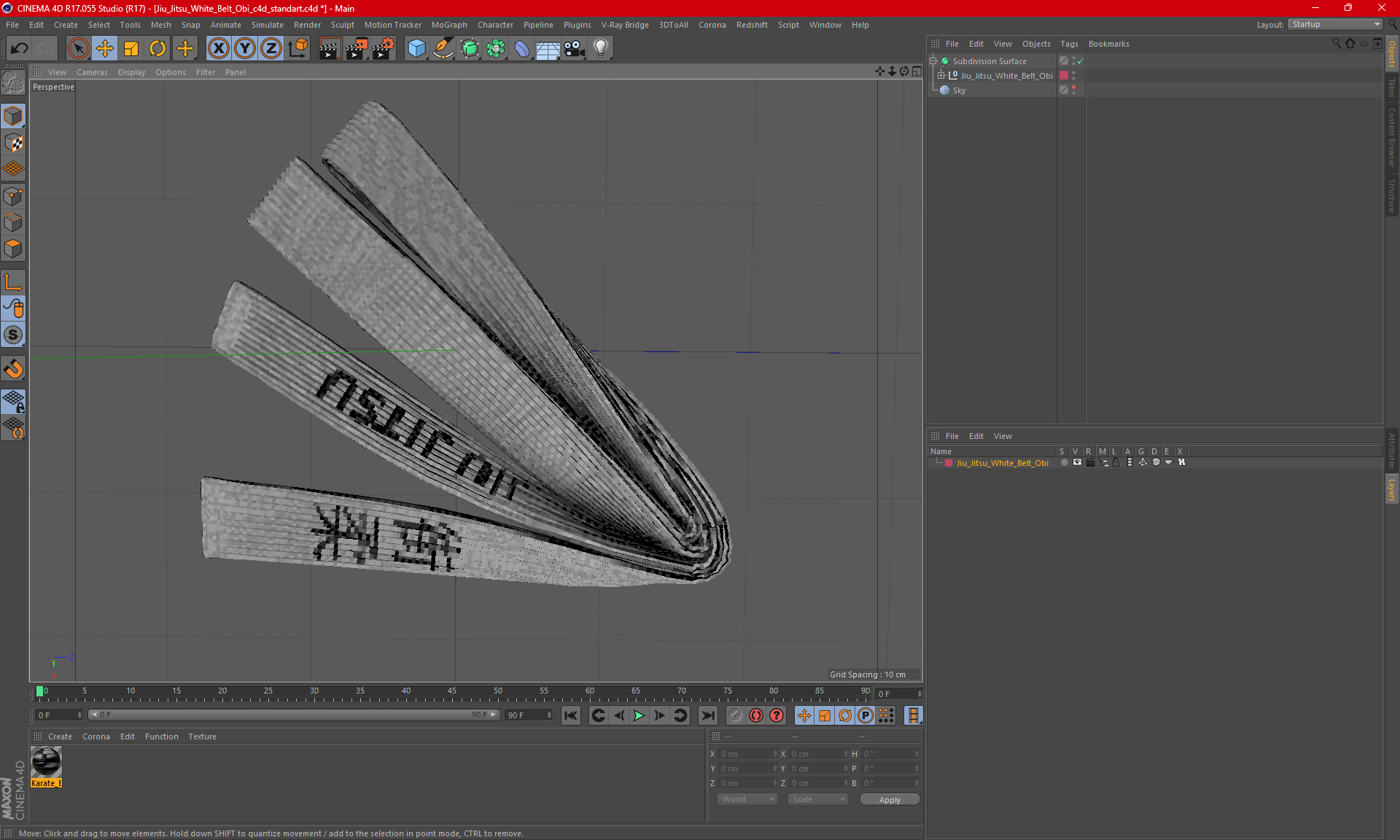1400x840 pixels.
Task: Expand the Subdivision Surface tree node
Action: 933,61
